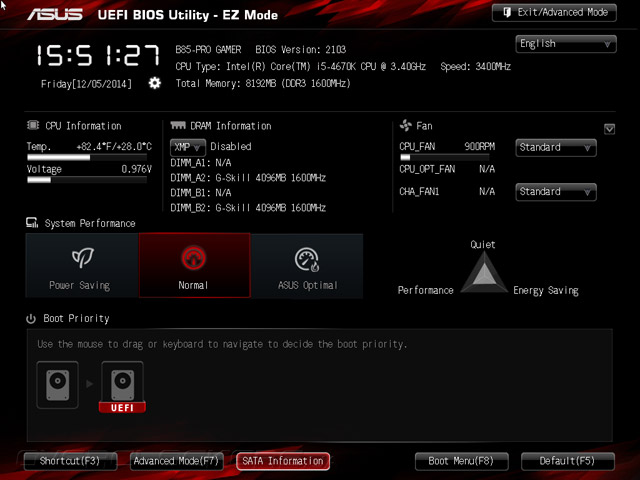Click the DIMM_B2 G-Skill 4096MB entry

[x=248, y=208]
